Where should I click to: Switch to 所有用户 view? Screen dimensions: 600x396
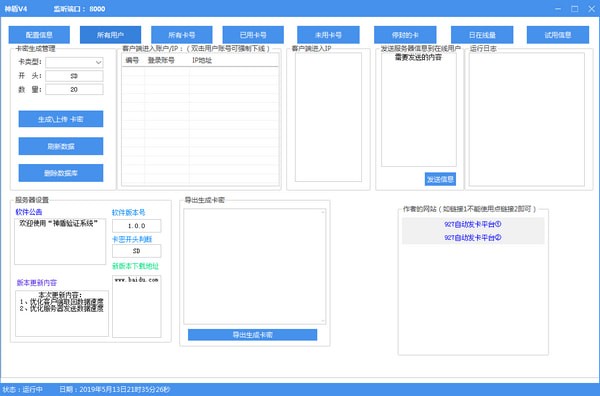110,35
